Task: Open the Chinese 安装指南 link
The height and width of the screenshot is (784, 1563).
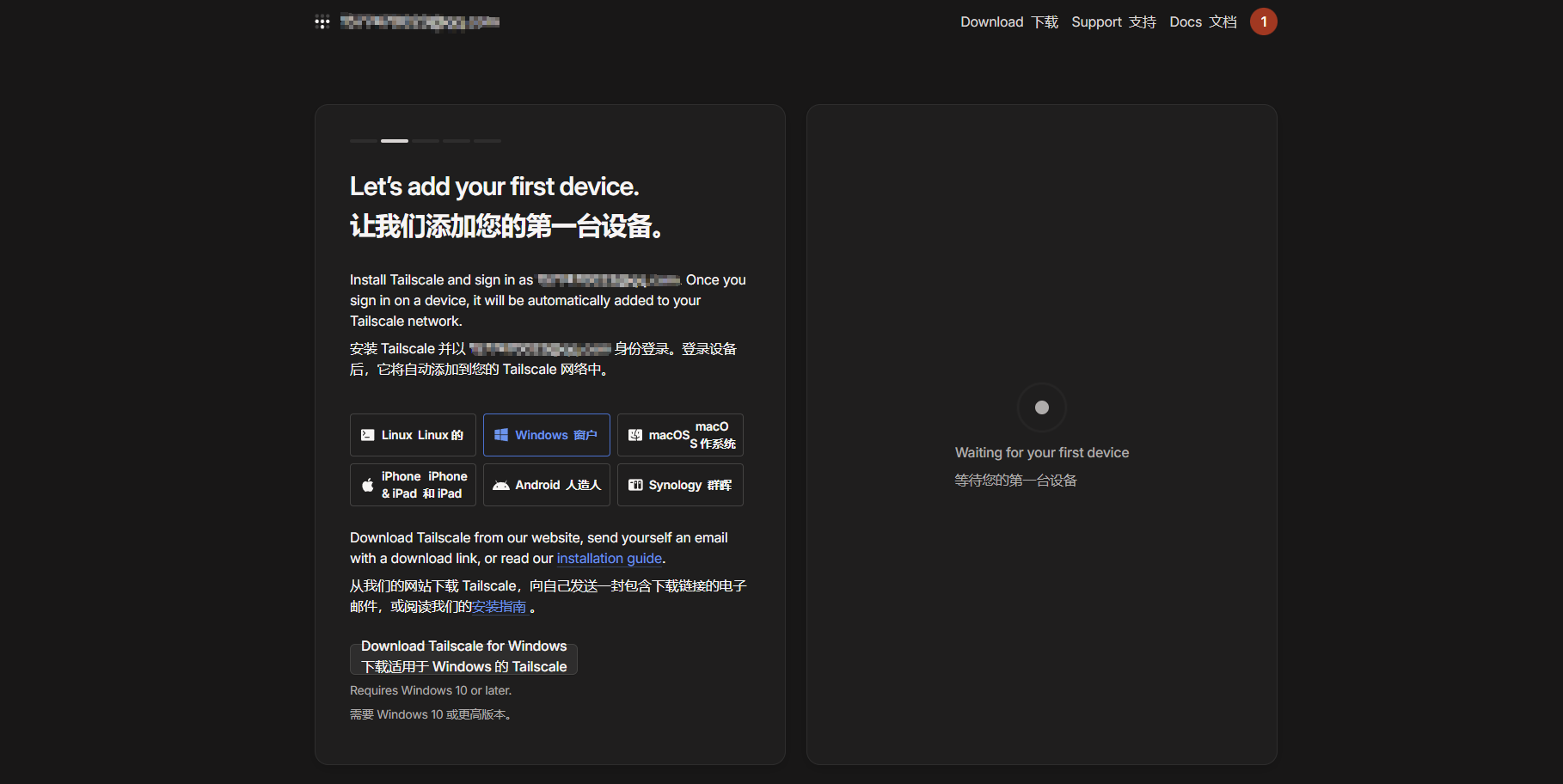Action: coord(500,607)
